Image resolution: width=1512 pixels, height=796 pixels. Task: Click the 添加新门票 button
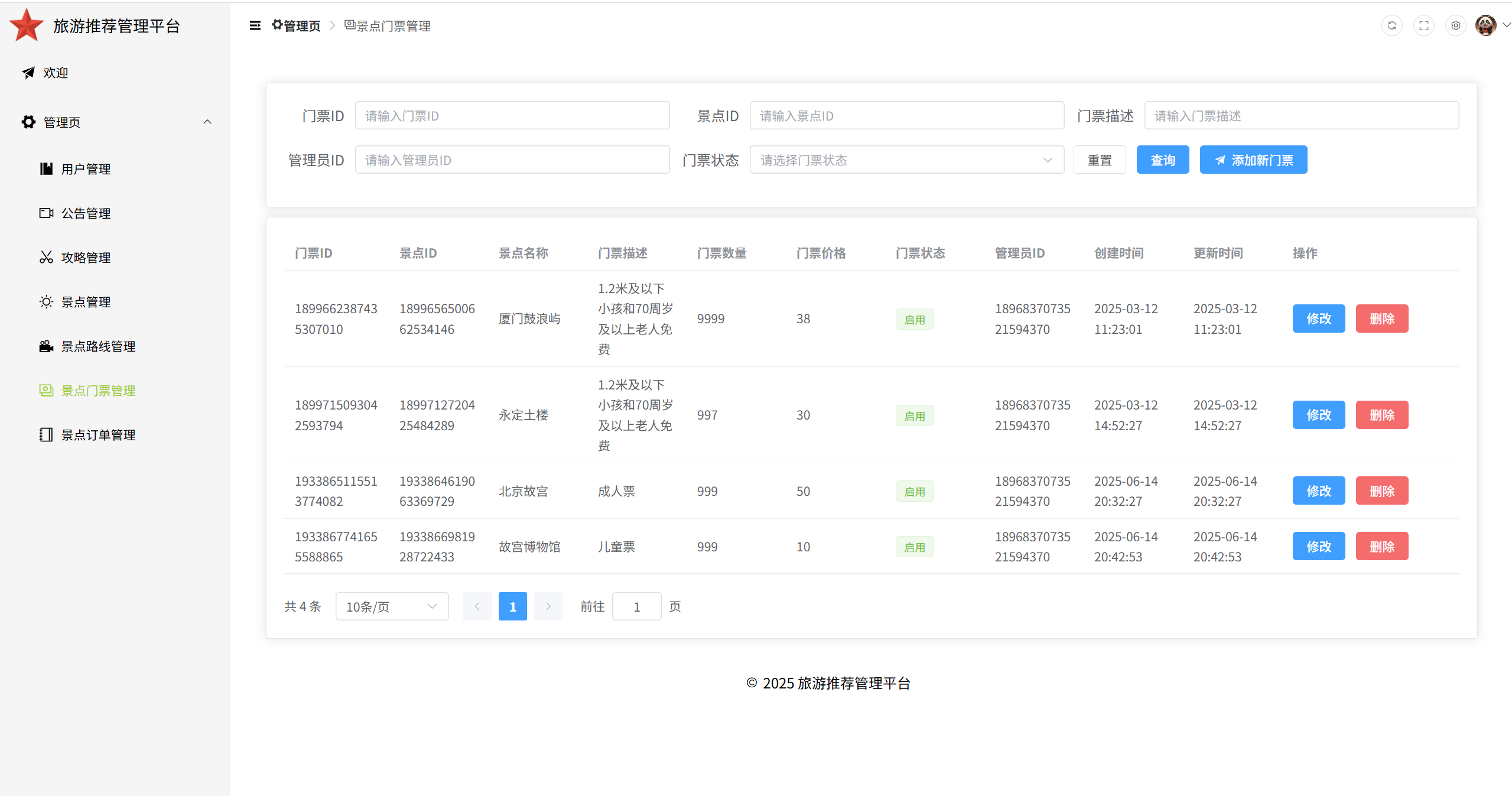tap(1253, 160)
